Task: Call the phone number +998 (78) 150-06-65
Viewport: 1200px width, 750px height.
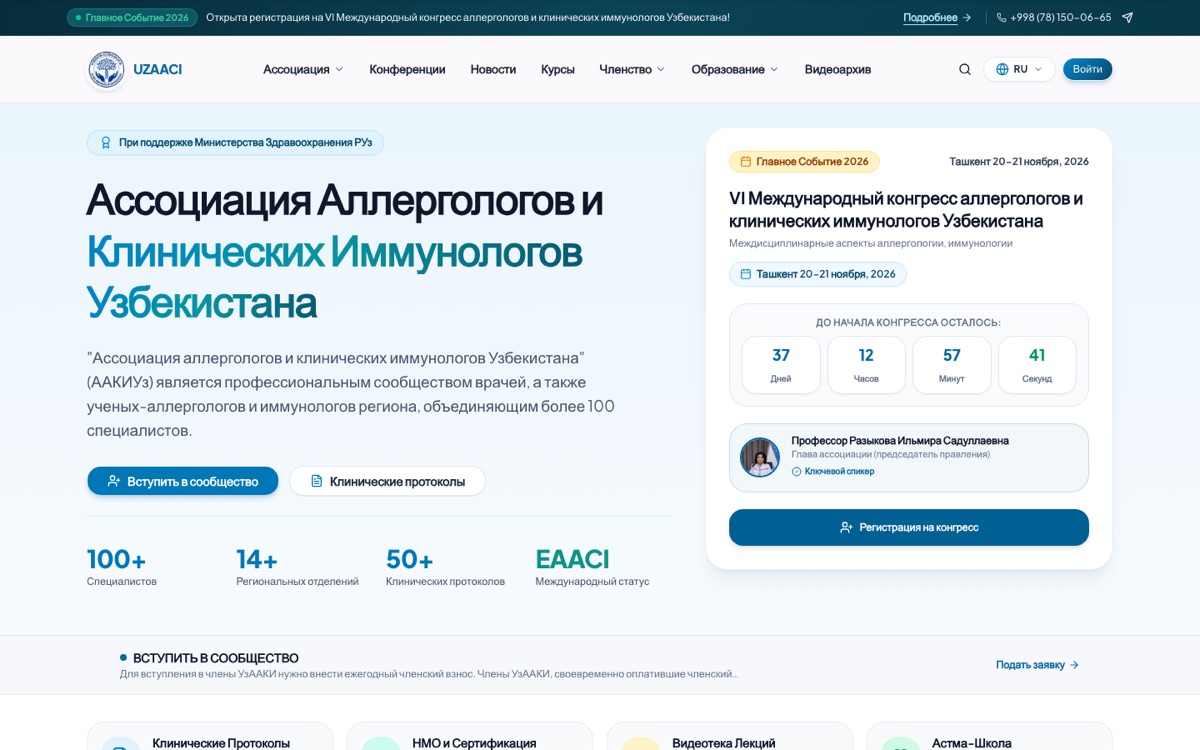Action: click(x=1054, y=18)
